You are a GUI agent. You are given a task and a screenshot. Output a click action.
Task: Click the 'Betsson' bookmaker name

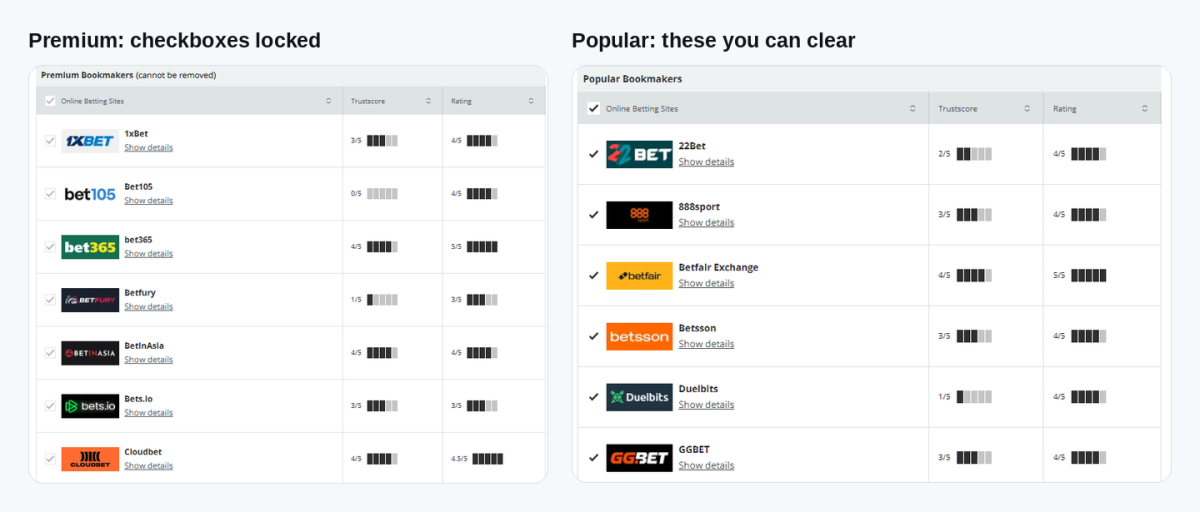pyautogui.click(x=697, y=328)
